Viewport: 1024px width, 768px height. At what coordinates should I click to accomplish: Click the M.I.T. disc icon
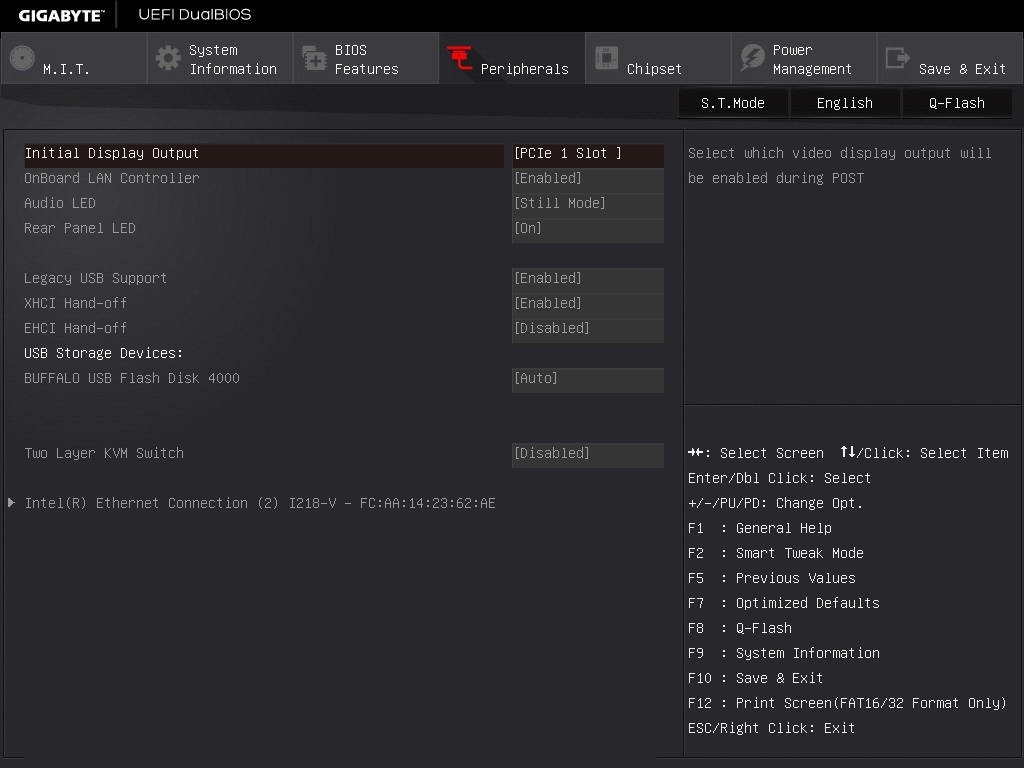(x=22, y=58)
